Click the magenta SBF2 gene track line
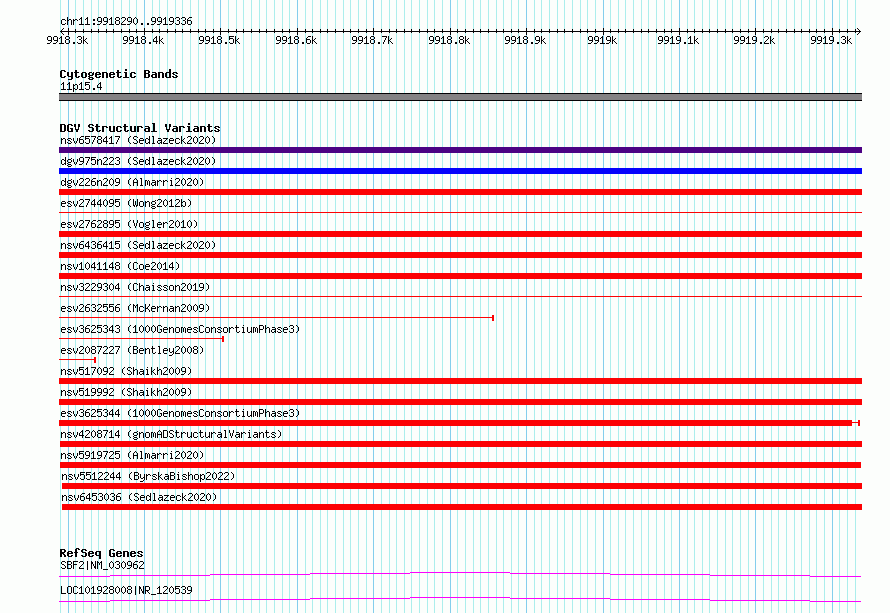The image size is (890, 613). point(460,574)
